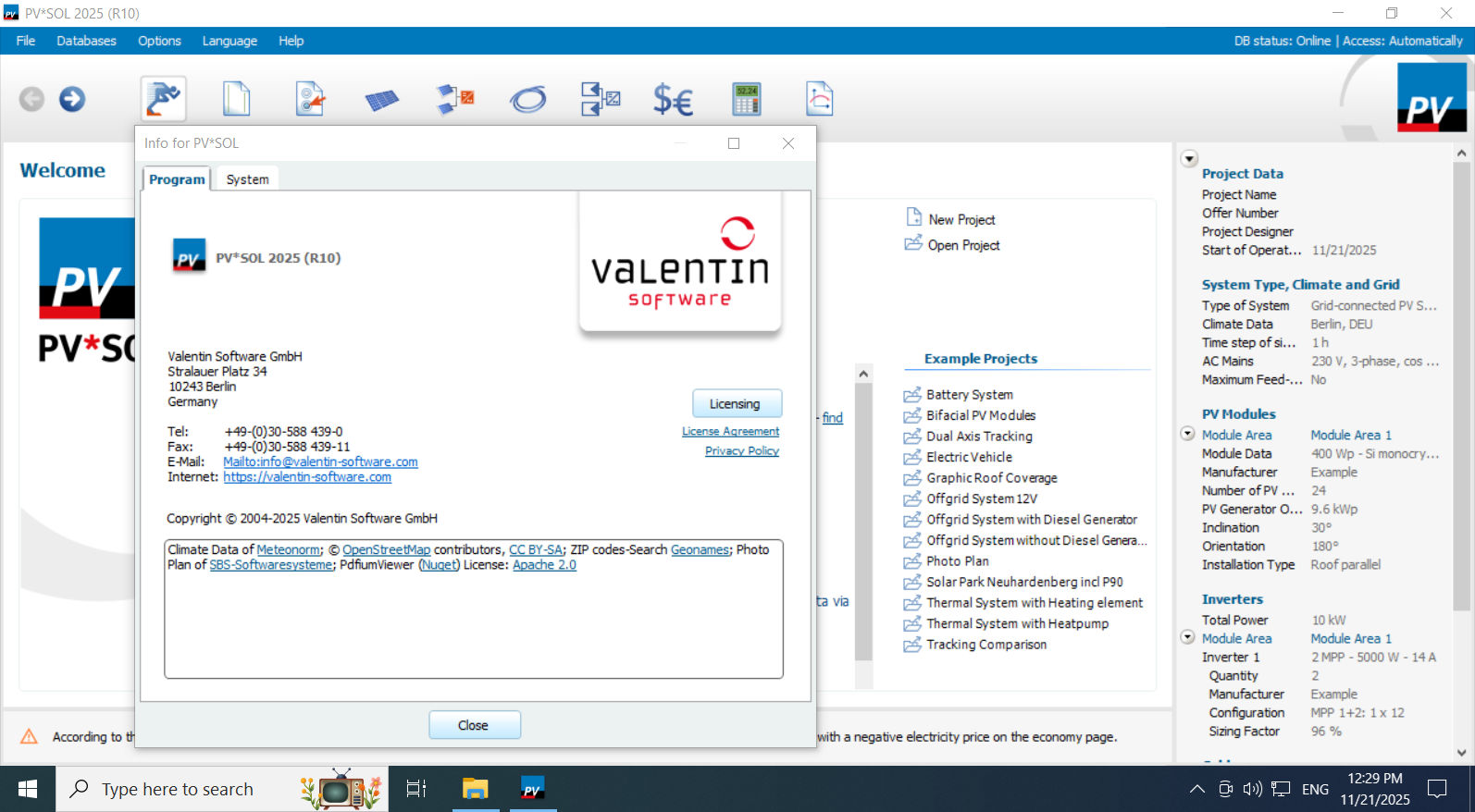Click the warning triangle icon in the message bar
The width and height of the screenshot is (1475, 812).
pyautogui.click(x=30, y=736)
